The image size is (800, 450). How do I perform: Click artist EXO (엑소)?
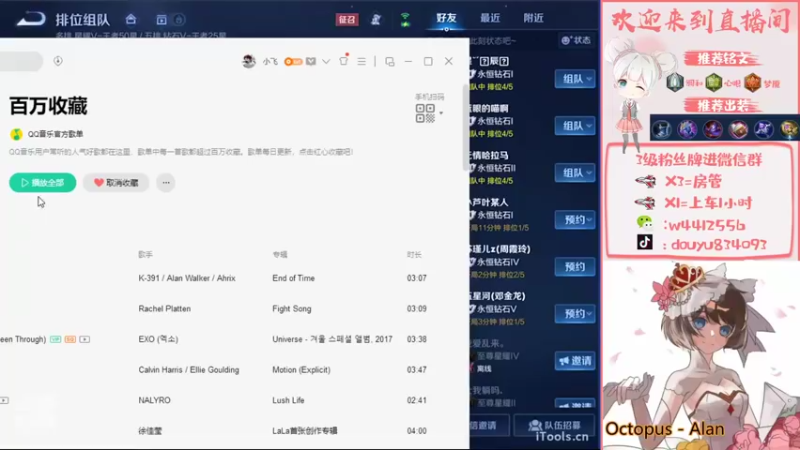point(158,339)
